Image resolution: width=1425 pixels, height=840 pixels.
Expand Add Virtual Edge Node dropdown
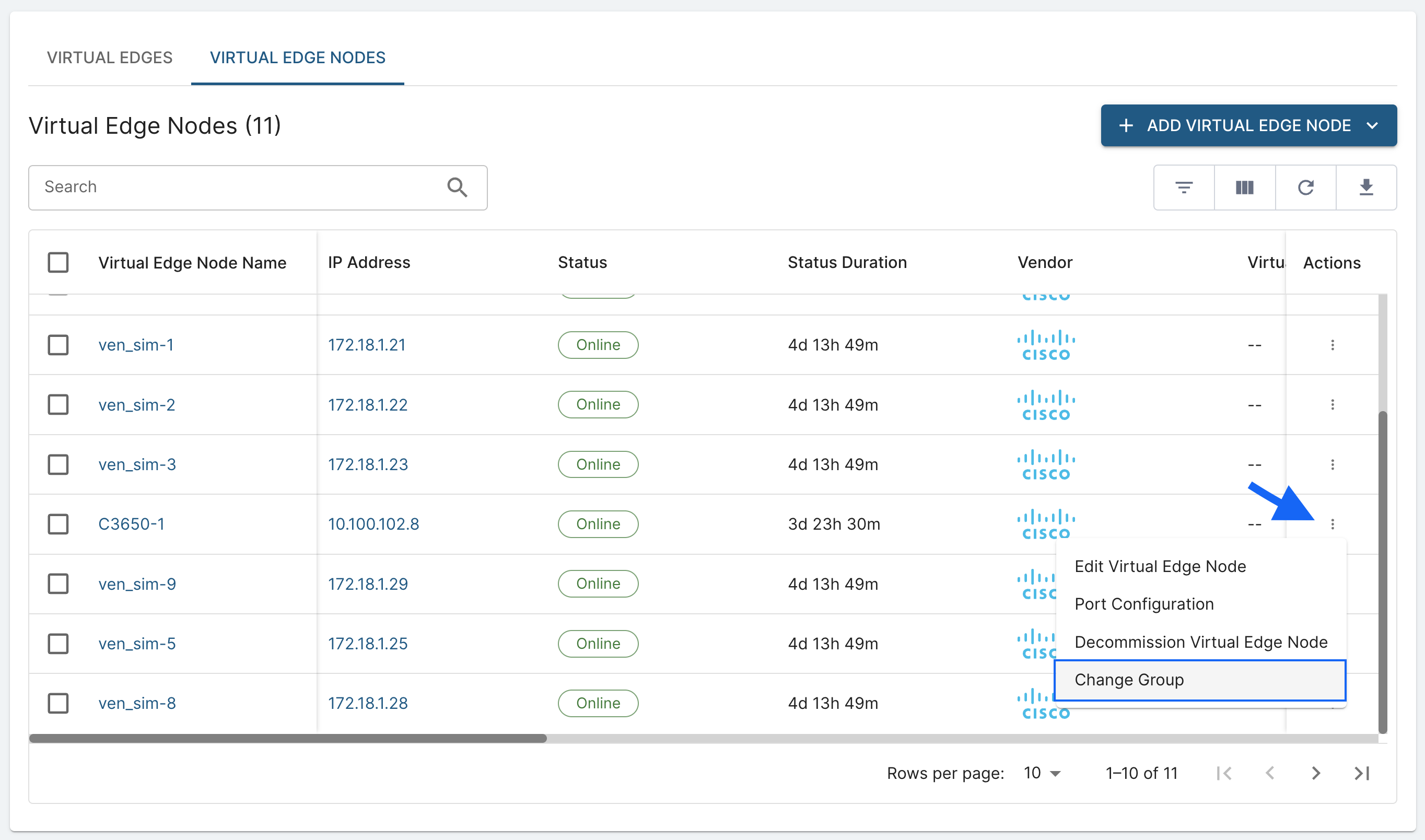[x=1372, y=126]
